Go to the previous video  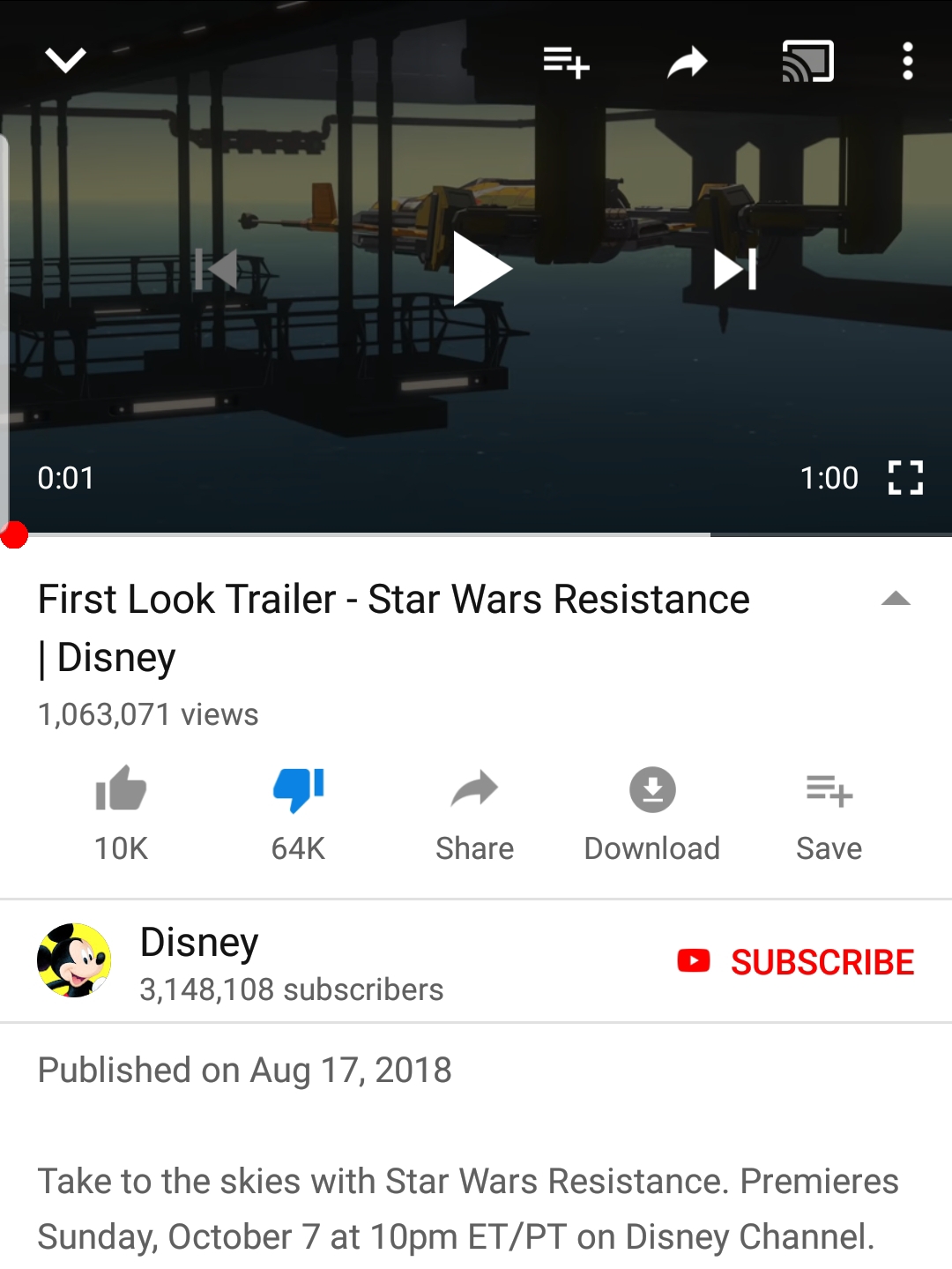point(217,269)
